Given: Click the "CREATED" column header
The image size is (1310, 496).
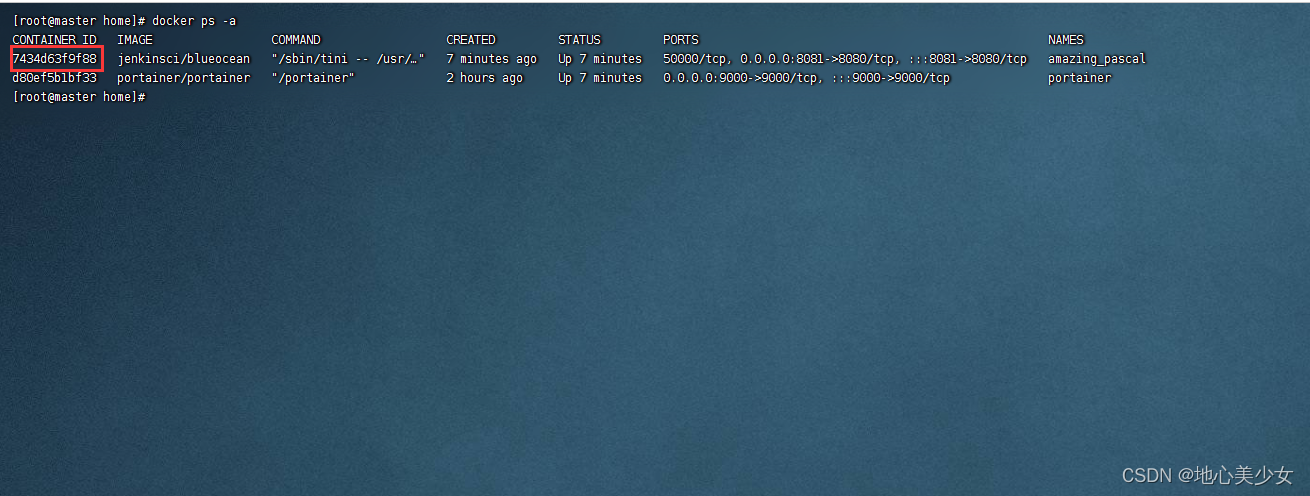Looking at the screenshot, I should pyautogui.click(x=471, y=40).
